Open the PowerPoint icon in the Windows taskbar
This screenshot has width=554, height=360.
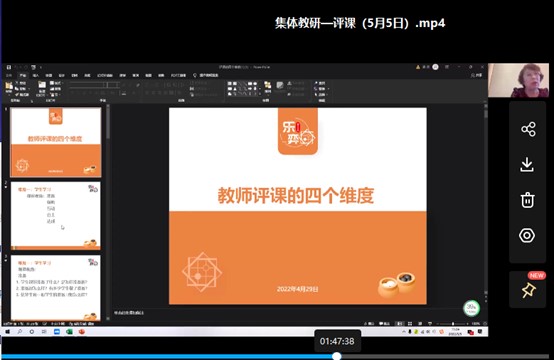point(82,332)
